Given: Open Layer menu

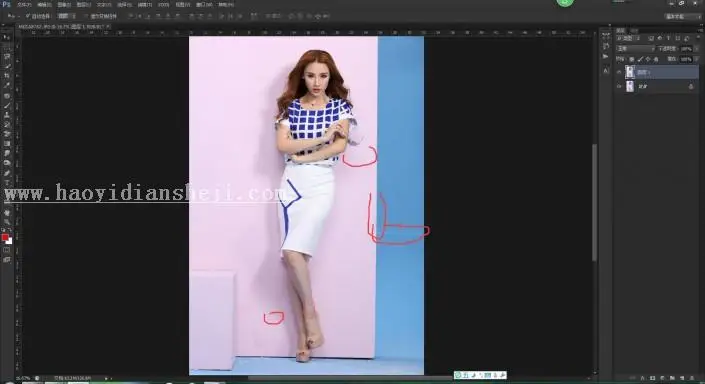Looking at the screenshot, I should click(x=84, y=4).
